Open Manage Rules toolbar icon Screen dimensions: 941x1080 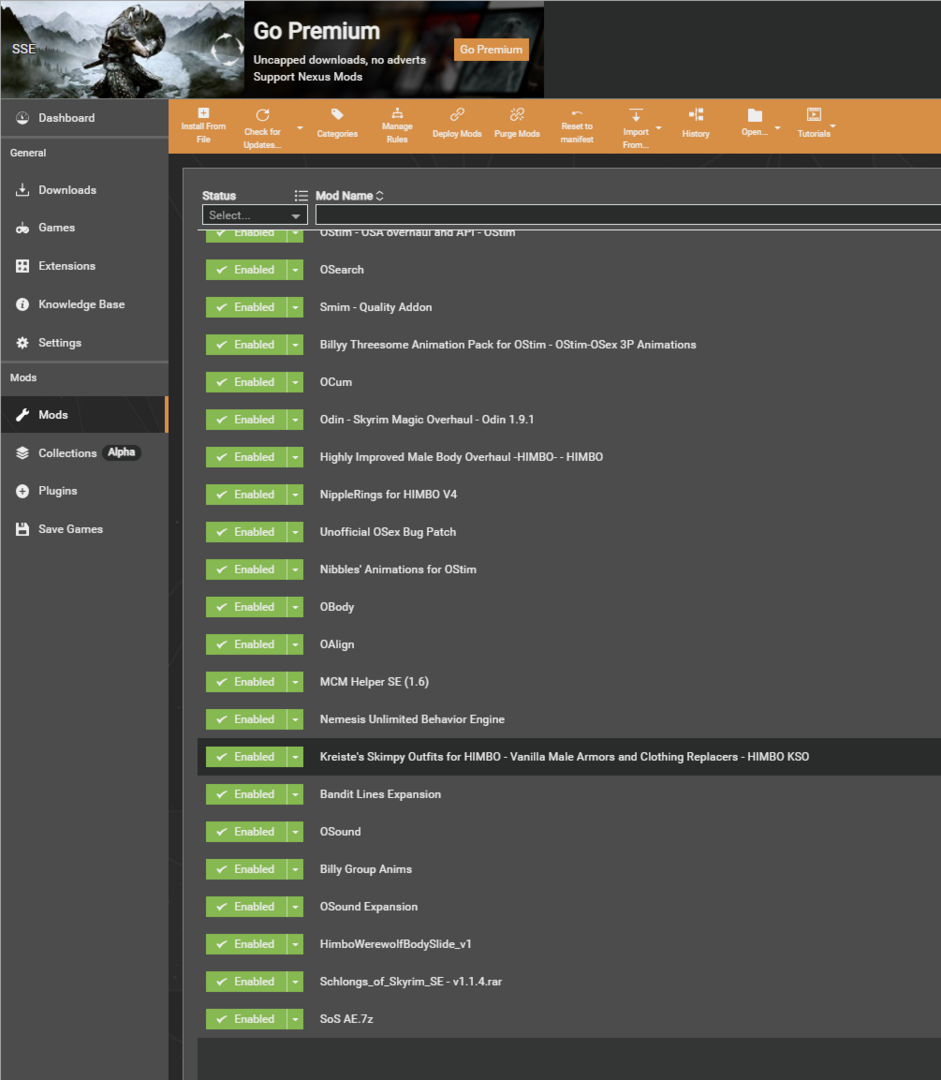click(397, 113)
